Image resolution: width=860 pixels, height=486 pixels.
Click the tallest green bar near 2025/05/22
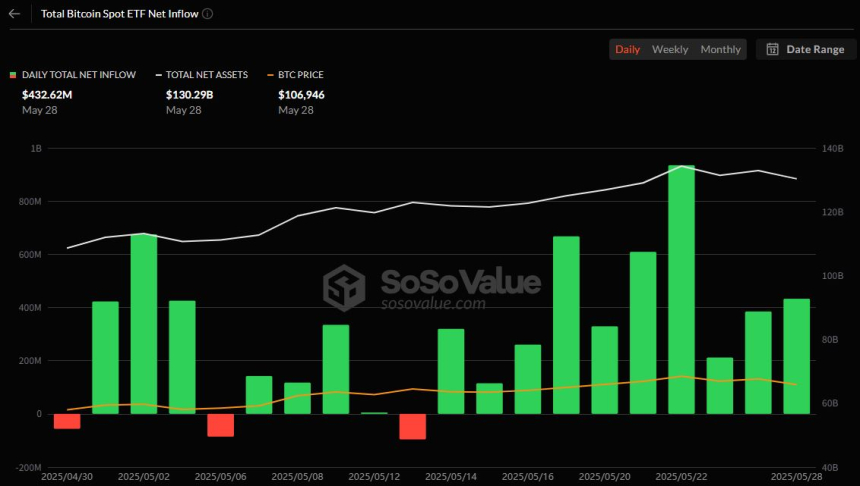click(x=681, y=290)
